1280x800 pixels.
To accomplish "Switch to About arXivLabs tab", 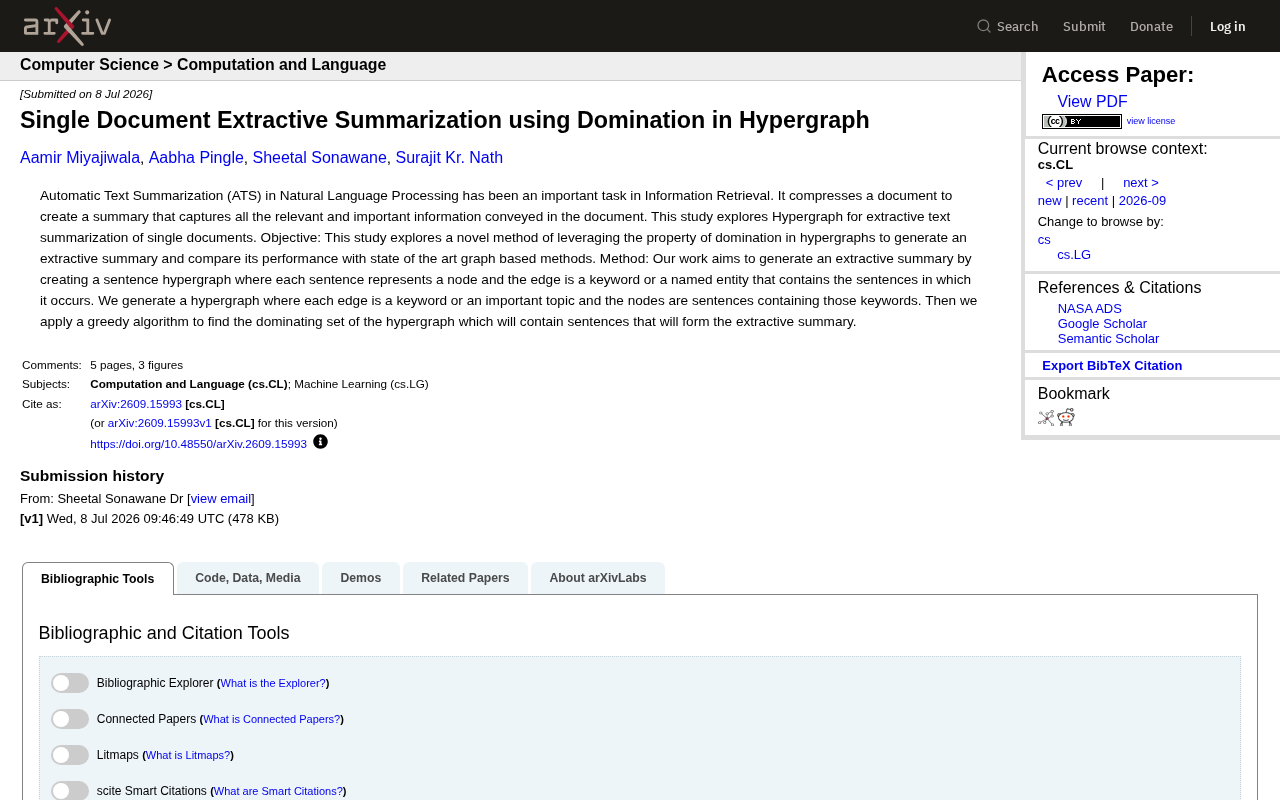I will (x=598, y=578).
